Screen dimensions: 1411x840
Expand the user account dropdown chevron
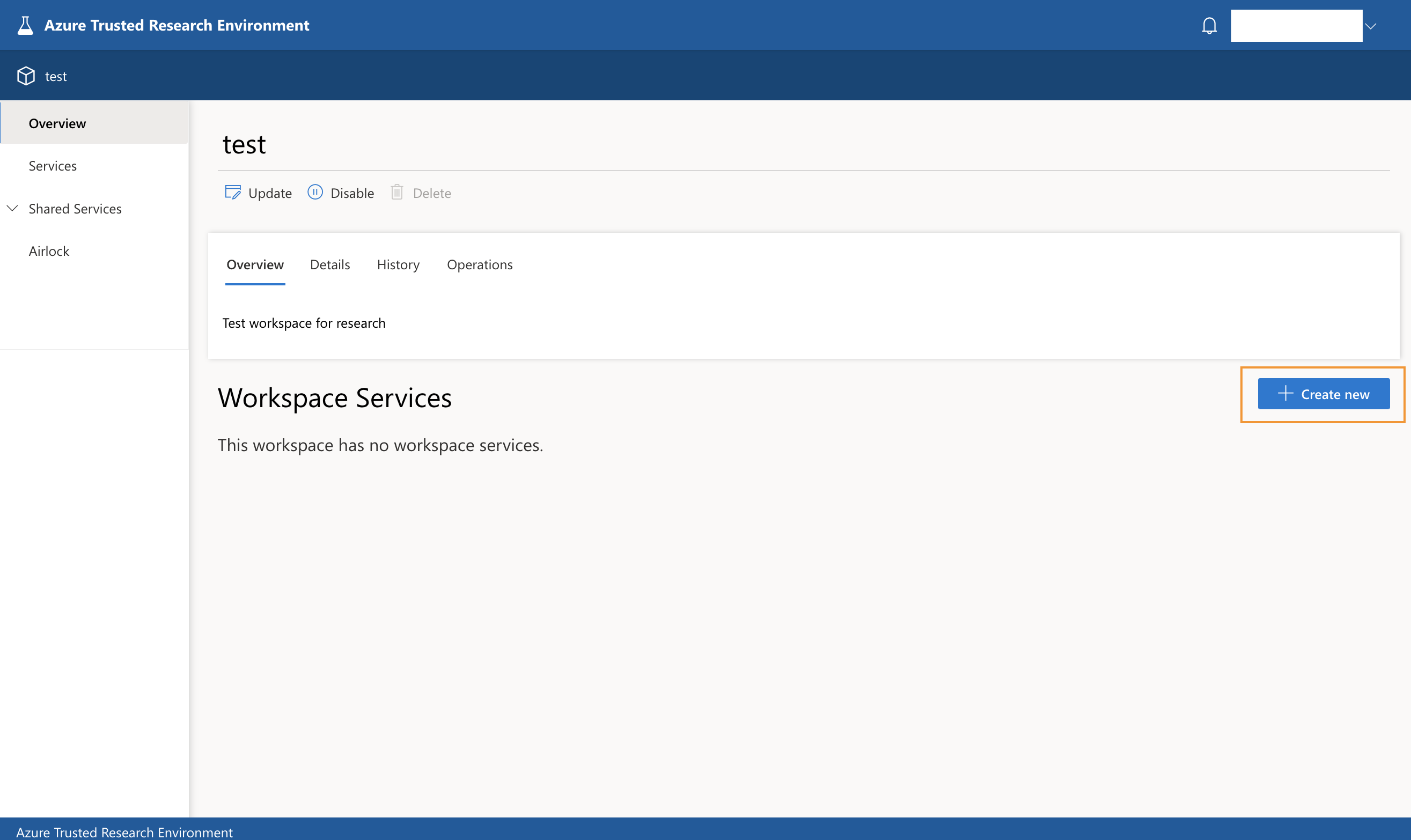coord(1370,26)
